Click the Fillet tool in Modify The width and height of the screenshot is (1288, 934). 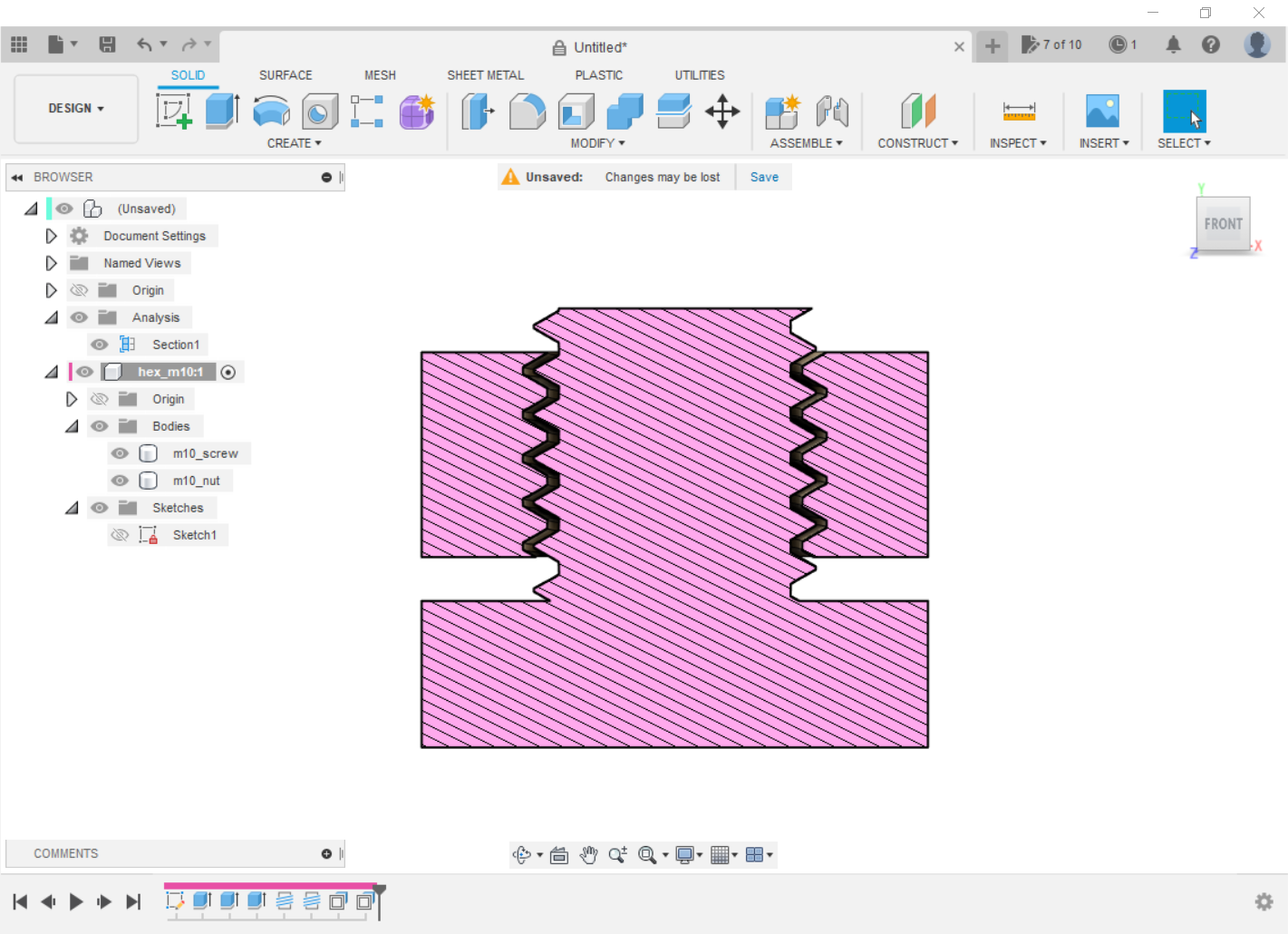tap(527, 112)
